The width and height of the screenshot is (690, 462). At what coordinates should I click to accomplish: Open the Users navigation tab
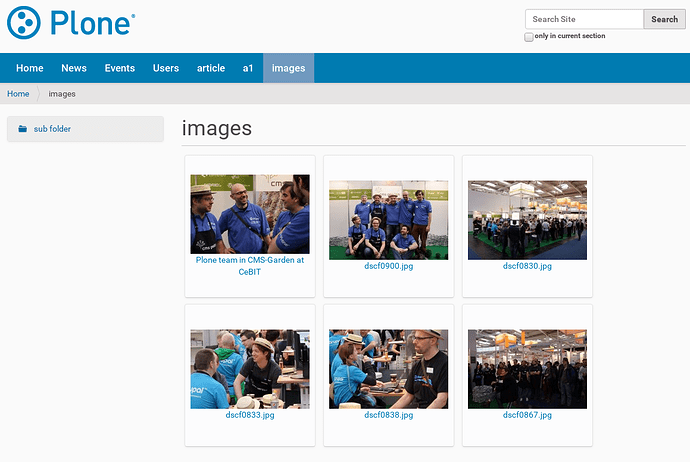(x=166, y=68)
